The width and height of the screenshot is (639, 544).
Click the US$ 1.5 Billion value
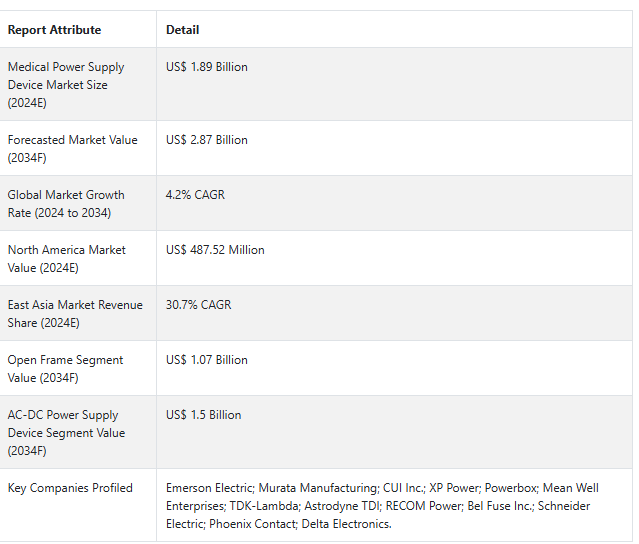click(203, 415)
